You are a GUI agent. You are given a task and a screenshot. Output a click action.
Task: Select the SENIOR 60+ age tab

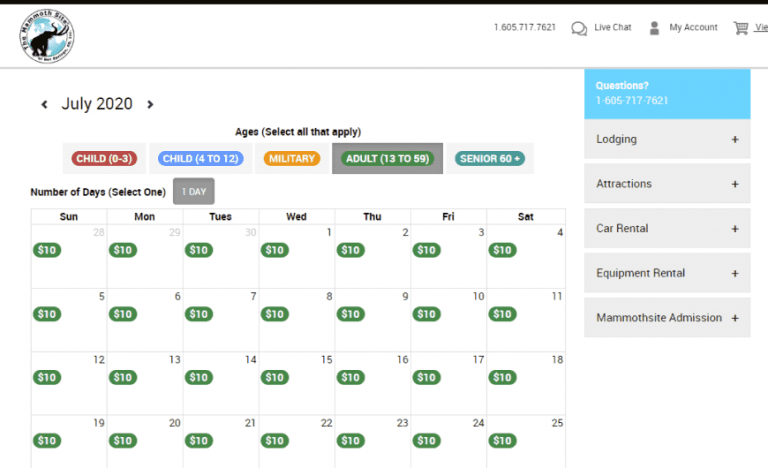pos(490,159)
